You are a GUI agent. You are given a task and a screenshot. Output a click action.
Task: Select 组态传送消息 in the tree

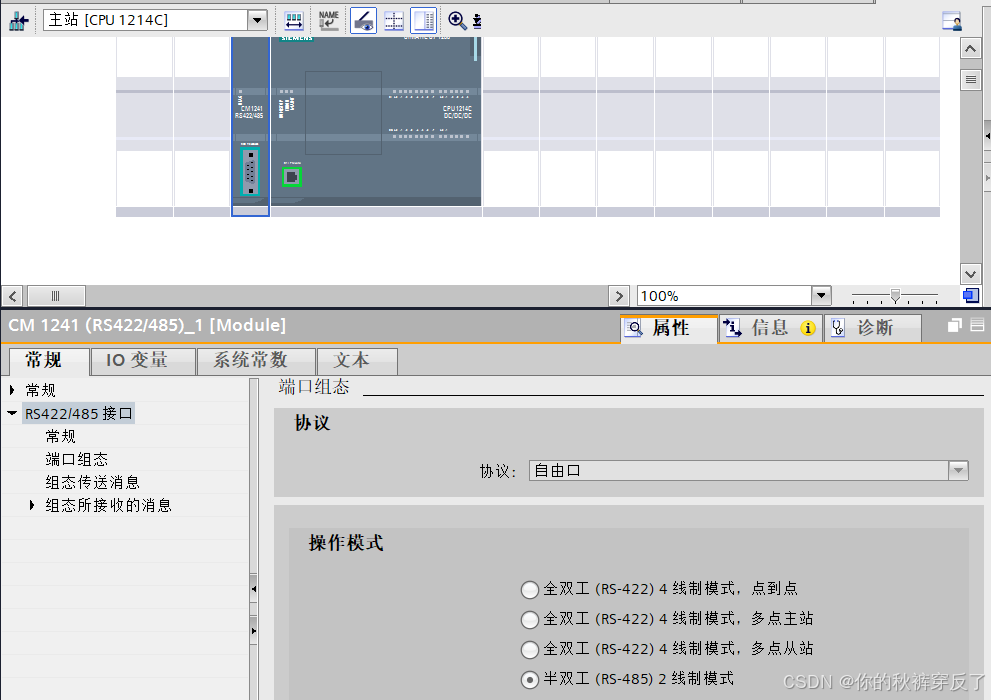click(x=92, y=483)
